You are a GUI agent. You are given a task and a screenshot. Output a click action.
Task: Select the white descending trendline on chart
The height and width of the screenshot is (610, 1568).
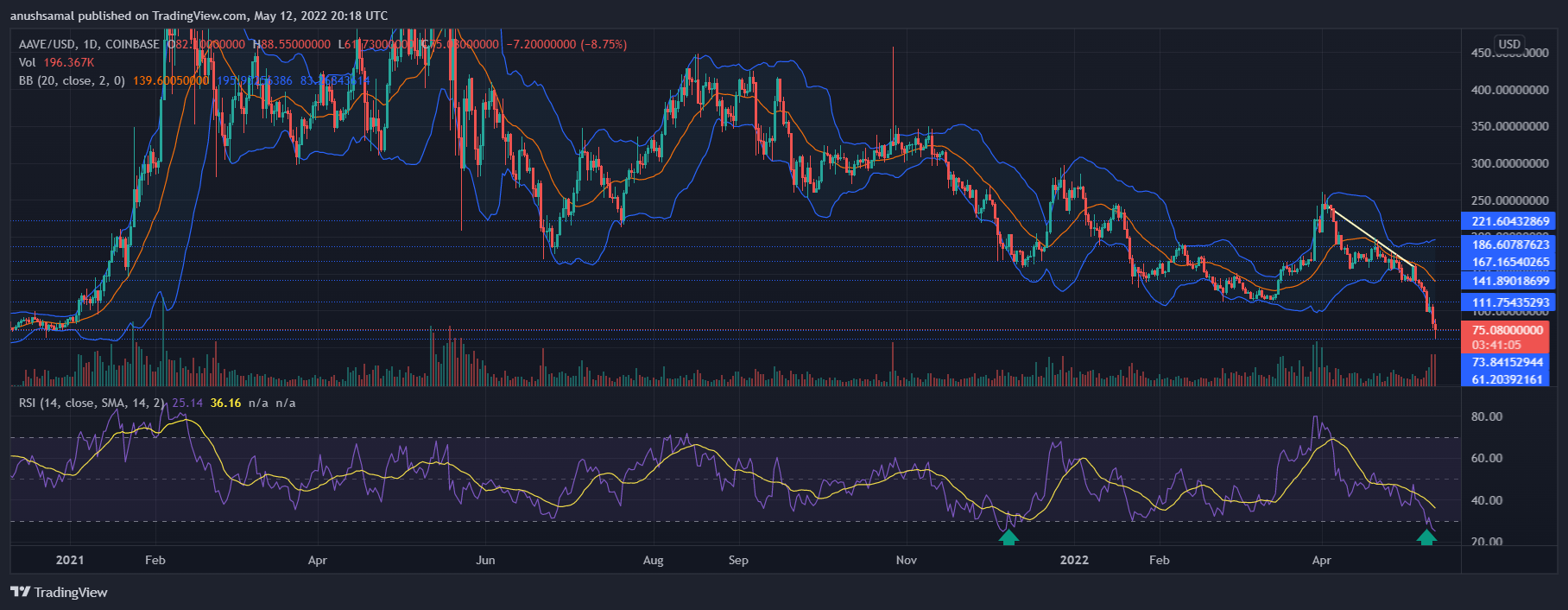coord(1373,237)
